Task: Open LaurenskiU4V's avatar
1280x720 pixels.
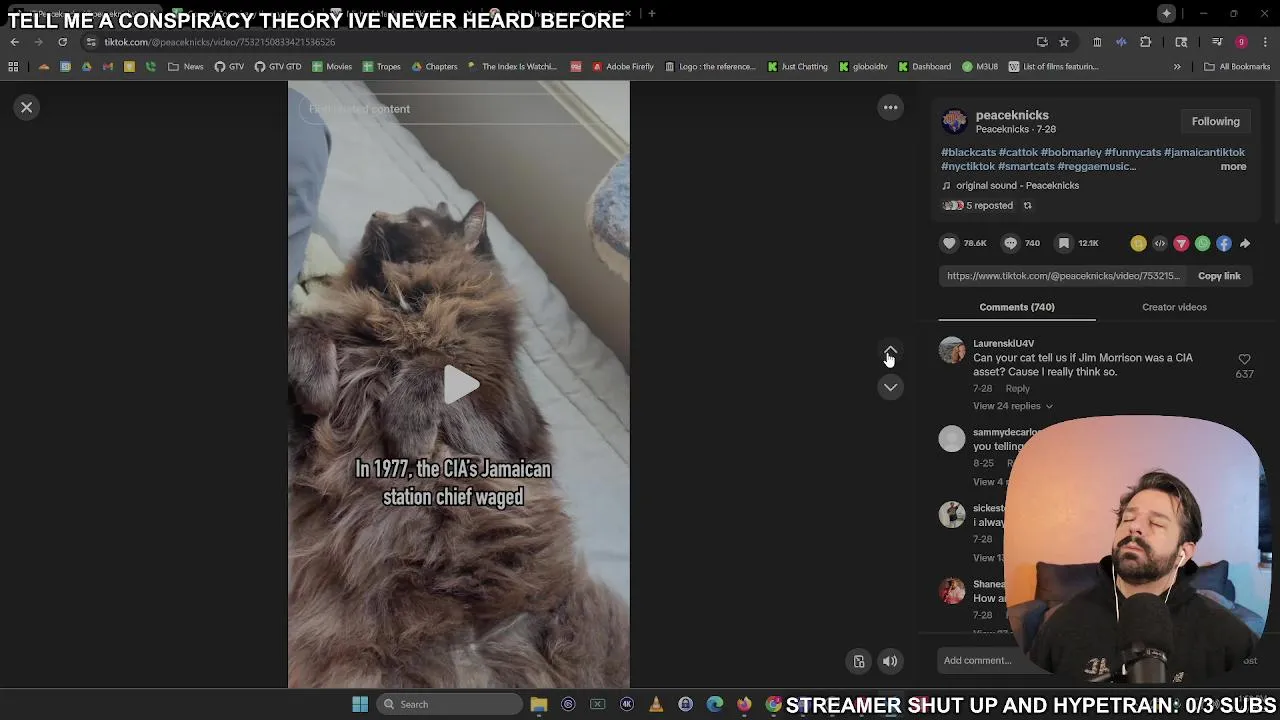Action: point(952,351)
